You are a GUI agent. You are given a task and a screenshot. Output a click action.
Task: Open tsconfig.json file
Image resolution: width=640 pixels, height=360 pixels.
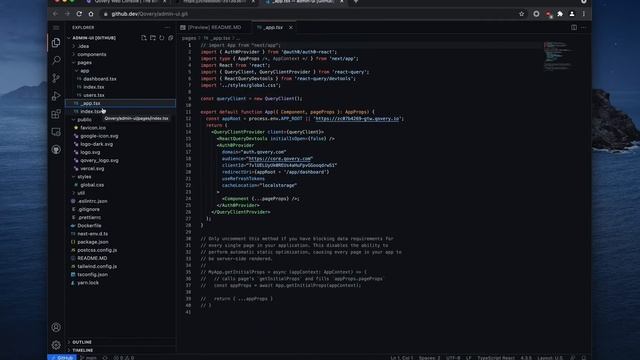click(x=92, y=275)
